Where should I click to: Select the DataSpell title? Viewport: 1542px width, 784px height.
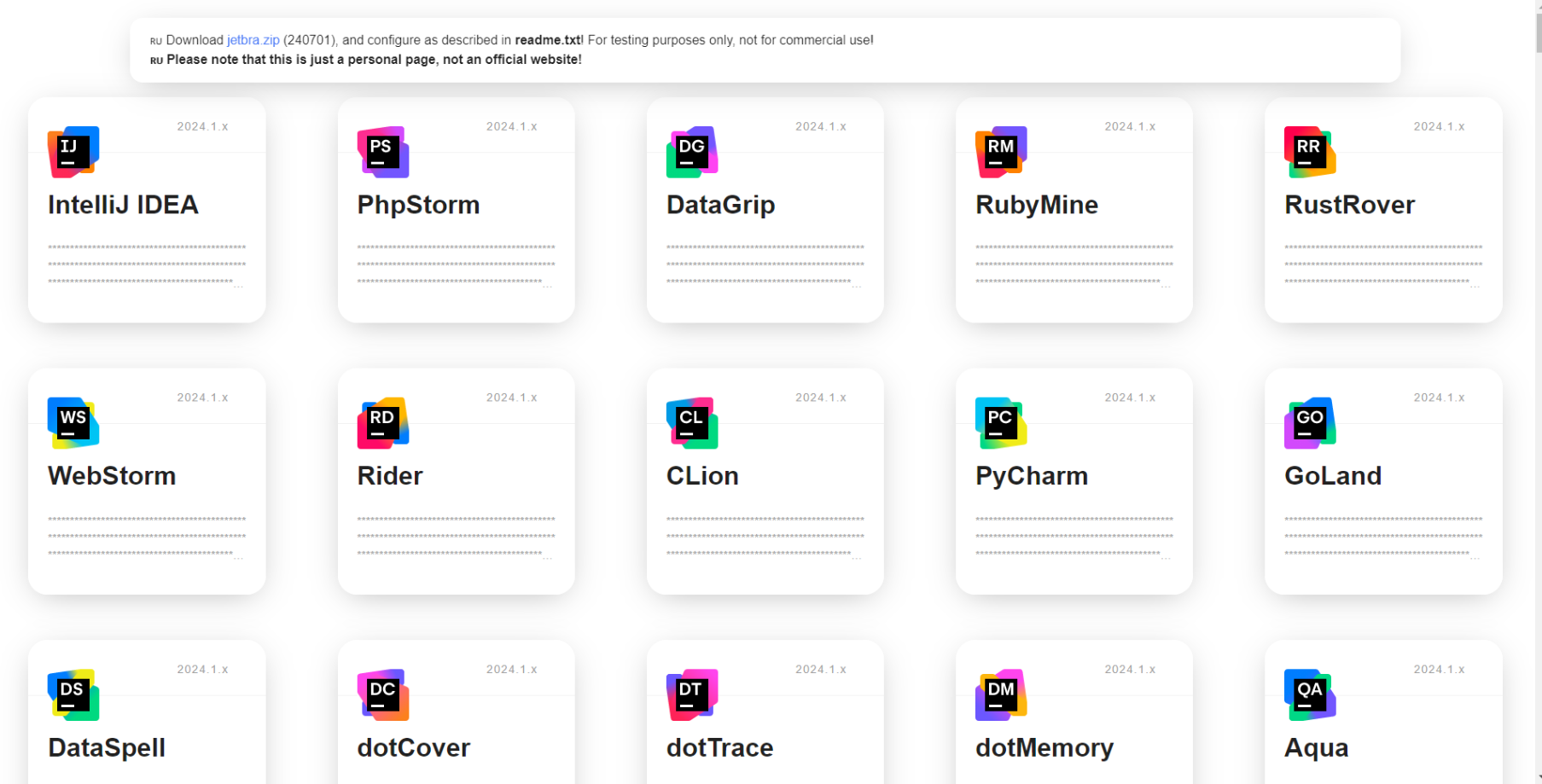coord(107,748)
